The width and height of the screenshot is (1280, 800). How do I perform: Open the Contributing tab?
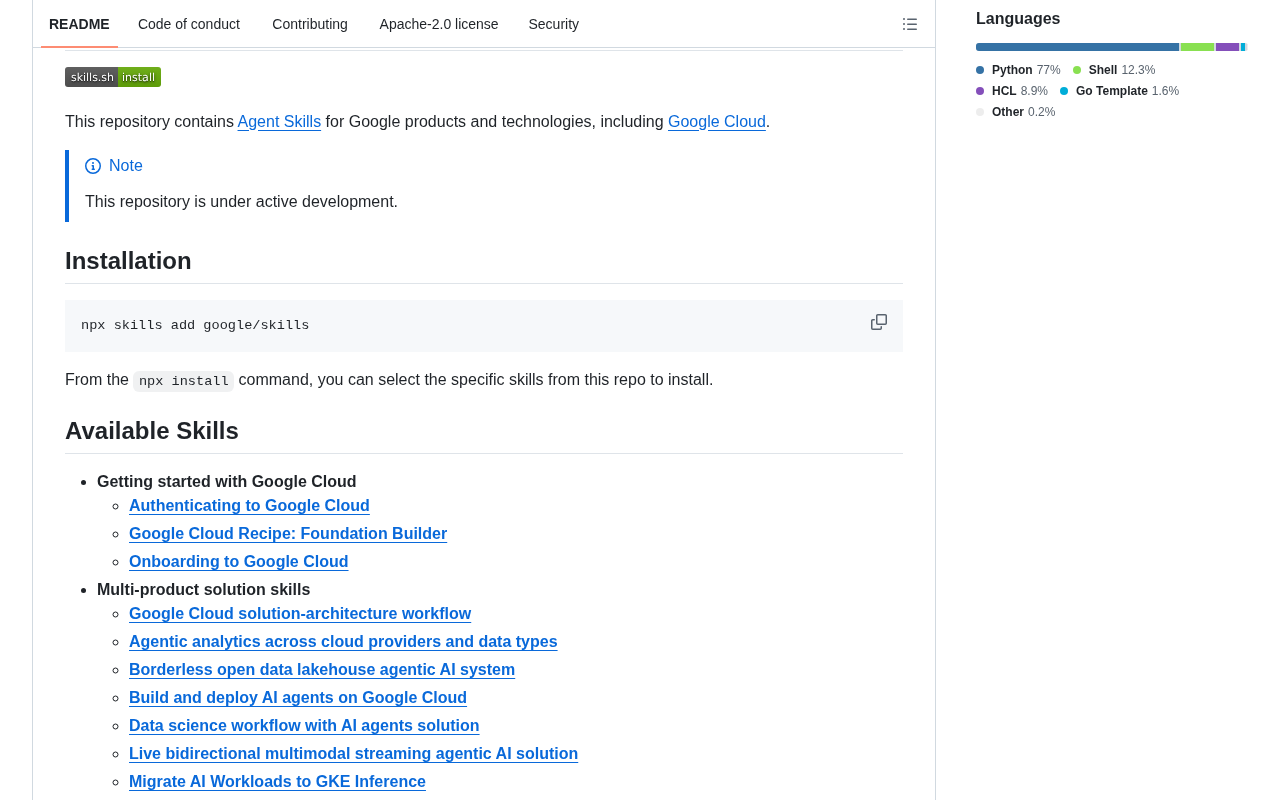click(x=310, y=24)
